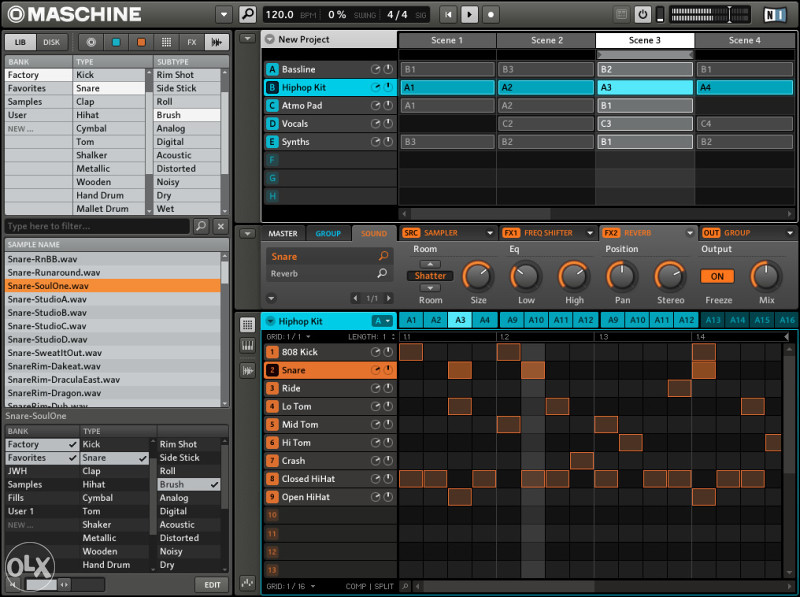
Task: Switch to the DISK tab in the browser
Action: pos(52,42)
